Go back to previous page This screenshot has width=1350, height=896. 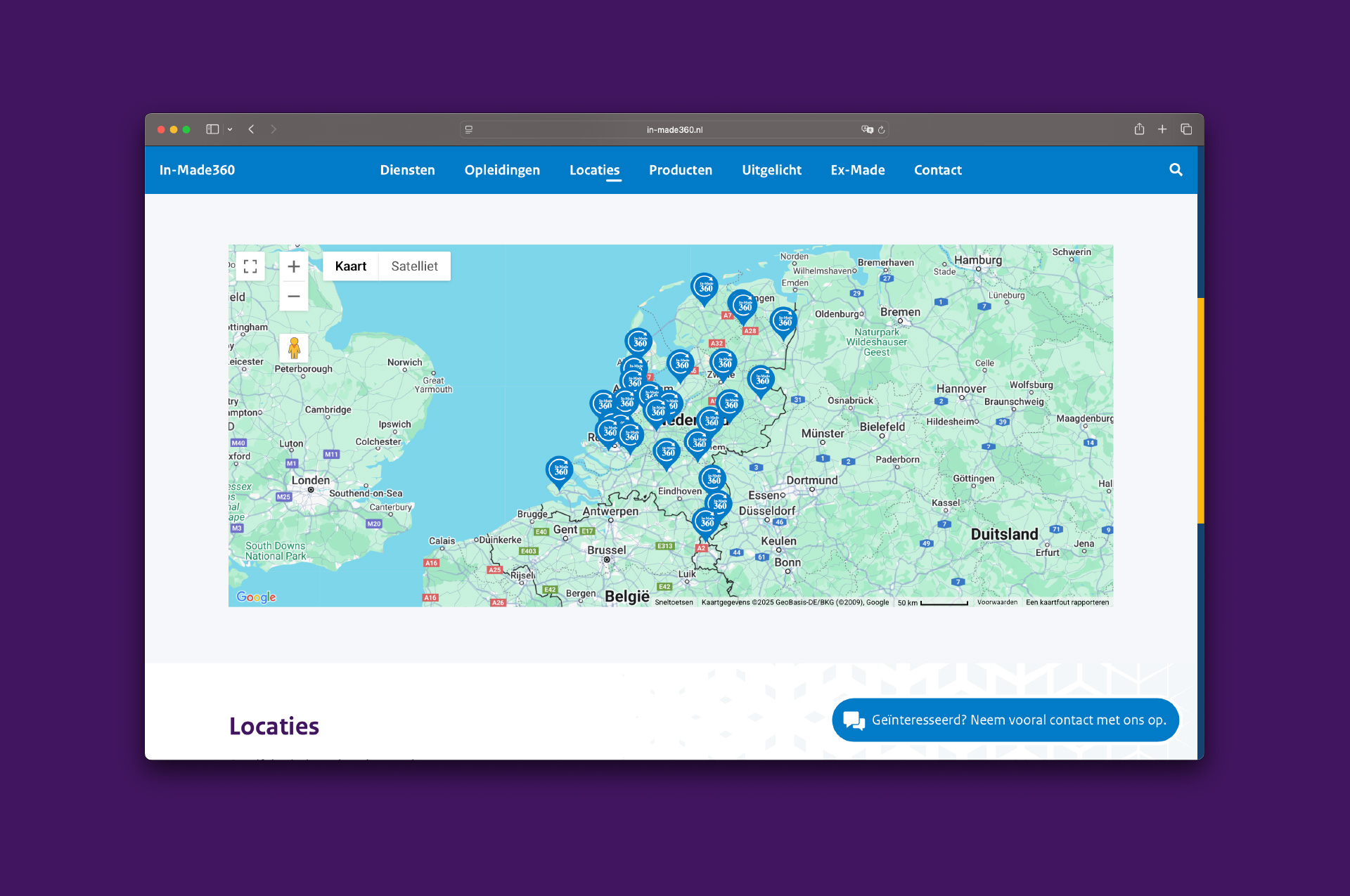251,129
